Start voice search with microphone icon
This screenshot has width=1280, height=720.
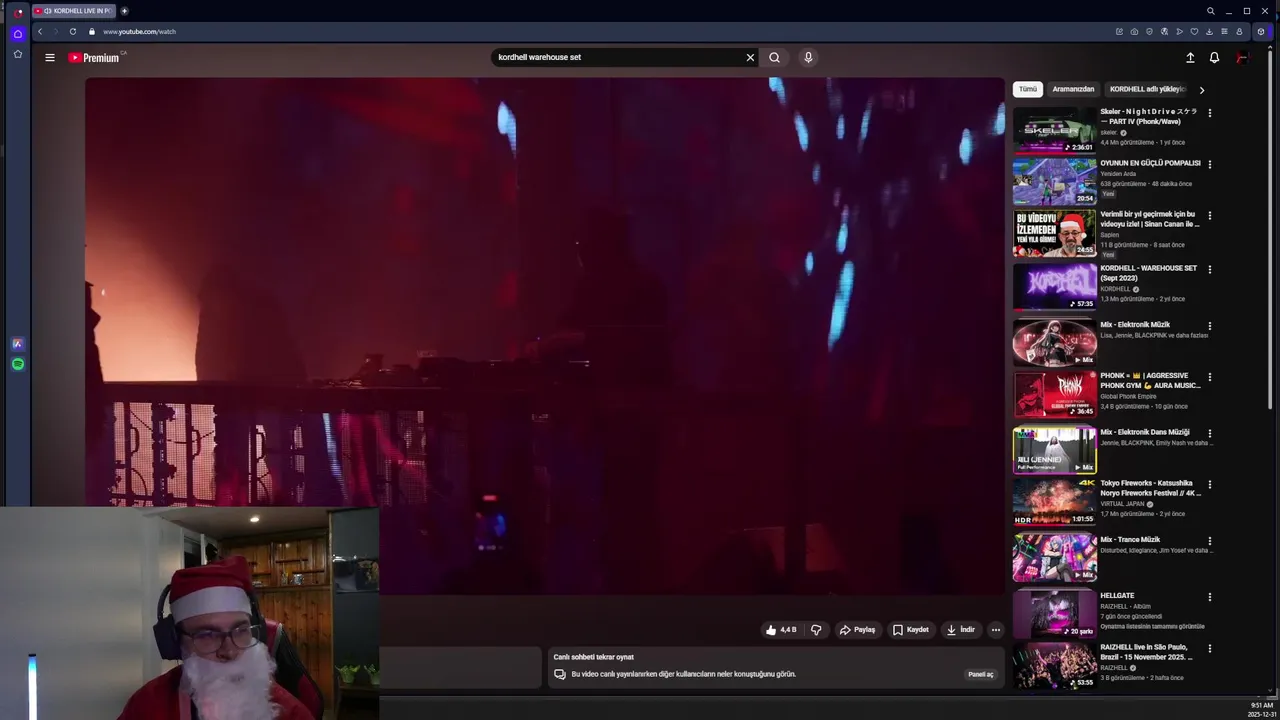[808, 58]
